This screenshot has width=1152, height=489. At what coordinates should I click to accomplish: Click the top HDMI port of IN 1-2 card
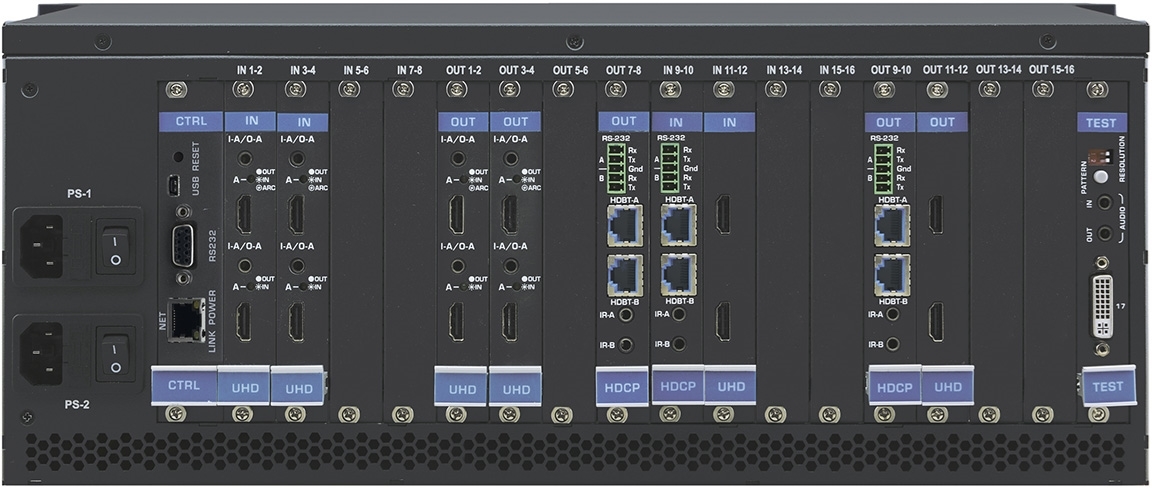point(243,213)
